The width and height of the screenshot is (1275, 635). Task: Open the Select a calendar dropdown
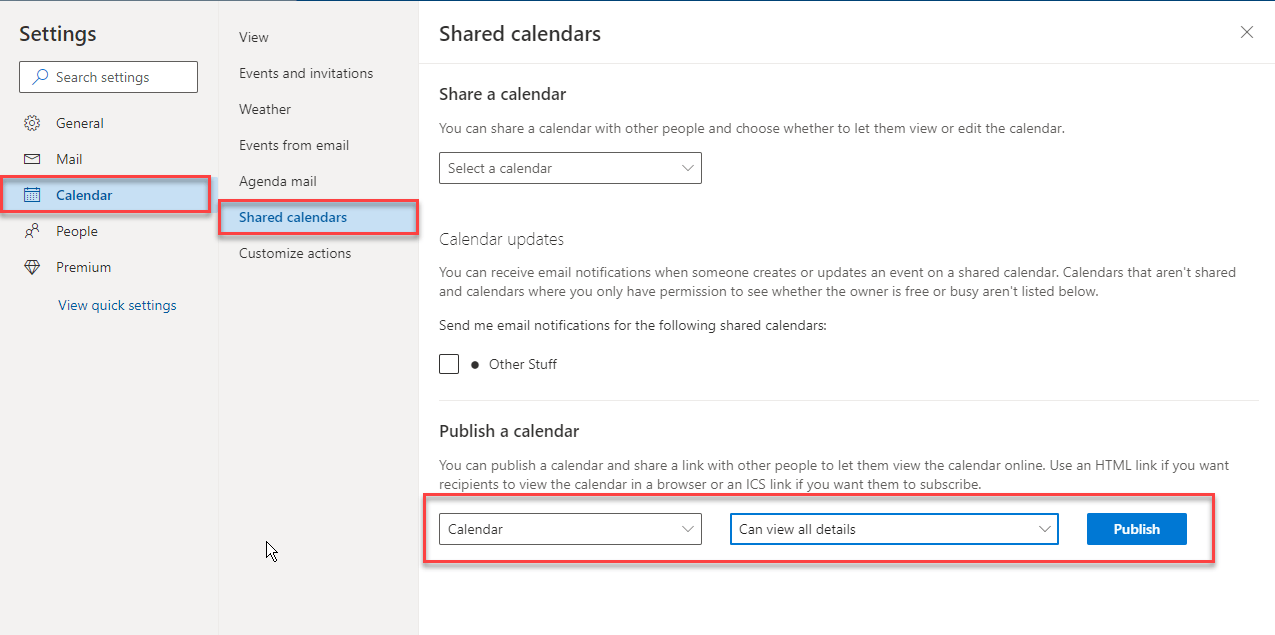tap(569, 168)
